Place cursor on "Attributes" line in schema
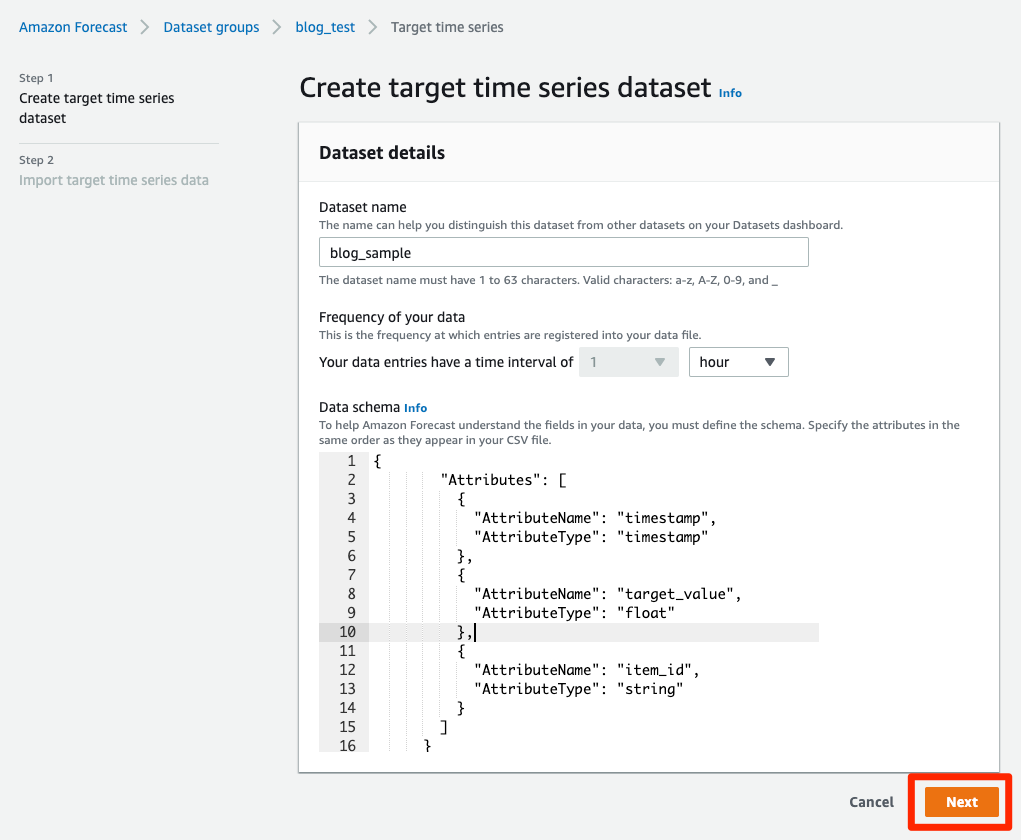Screen dimensions: 1021x840 (x=503, y=480)
